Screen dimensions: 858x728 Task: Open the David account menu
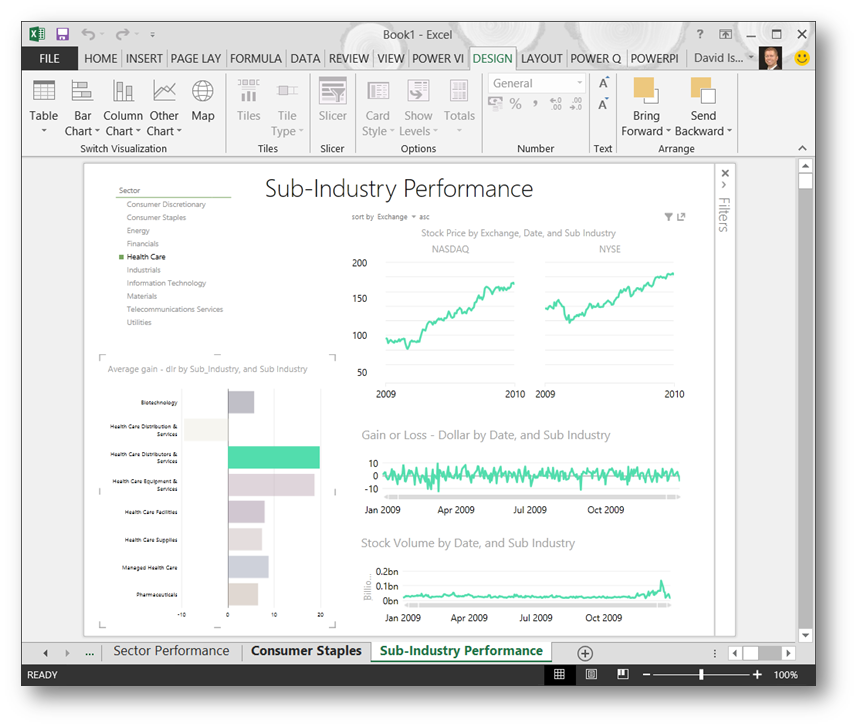coord(723,58)
